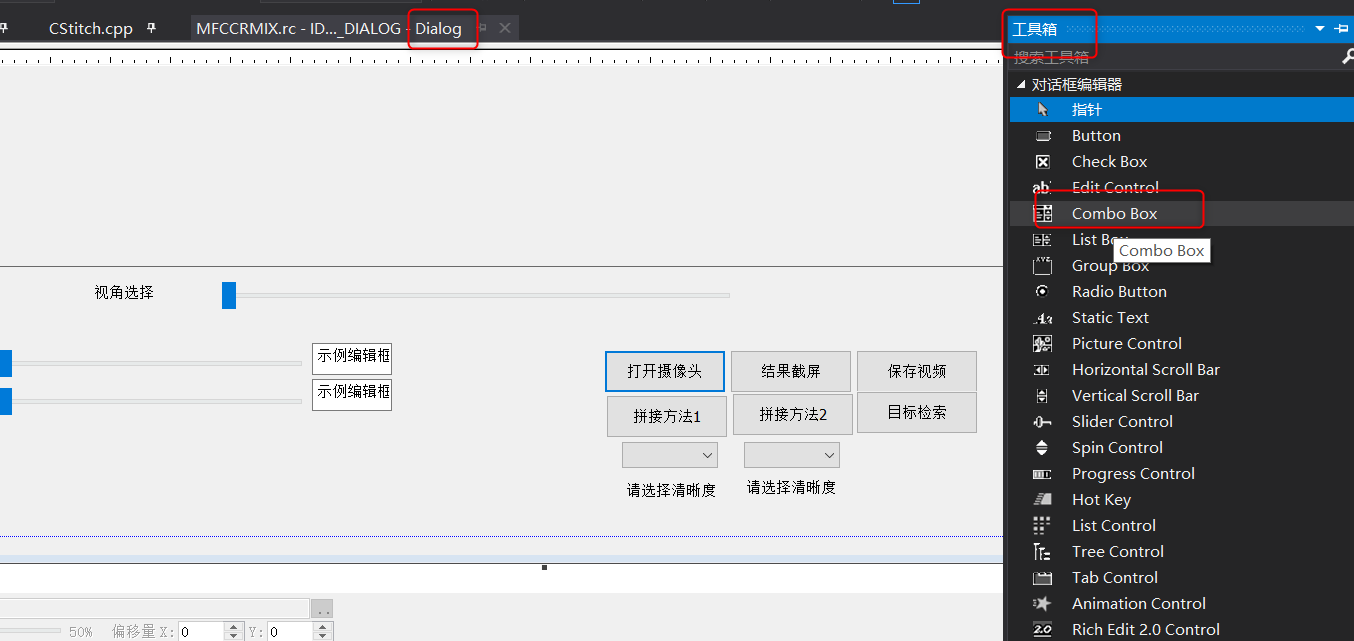
Task: Select the Dialog document tab
Action: (442, 29)
